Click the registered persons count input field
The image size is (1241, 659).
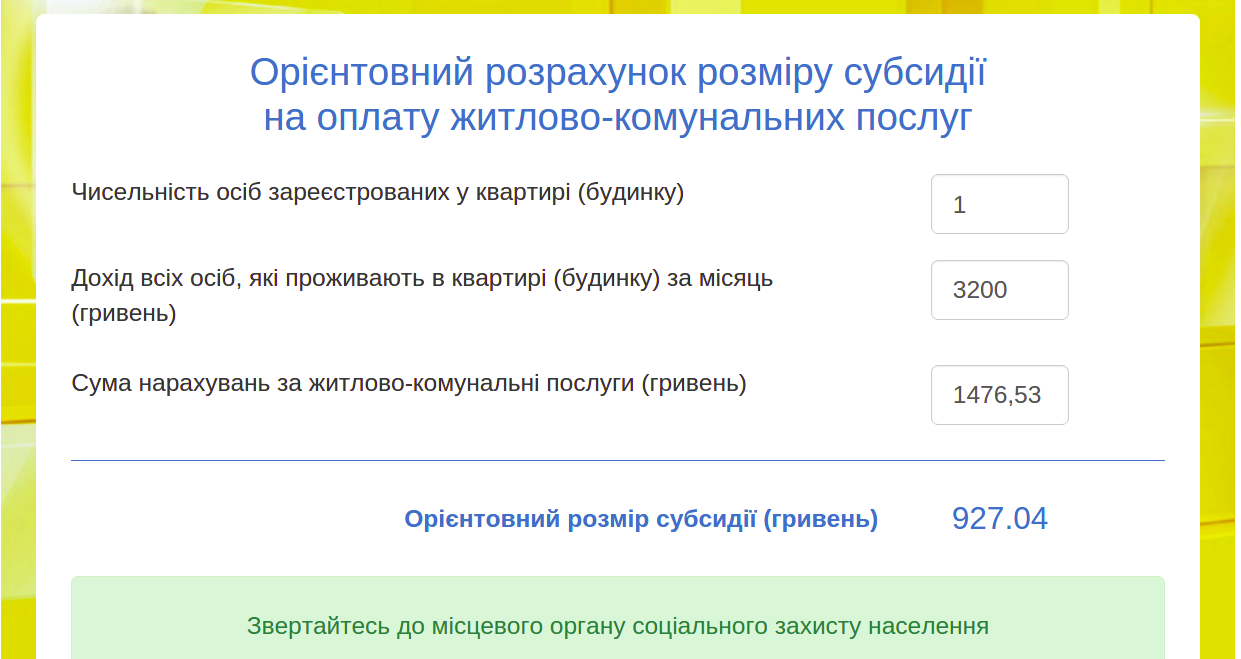point(999,204)
